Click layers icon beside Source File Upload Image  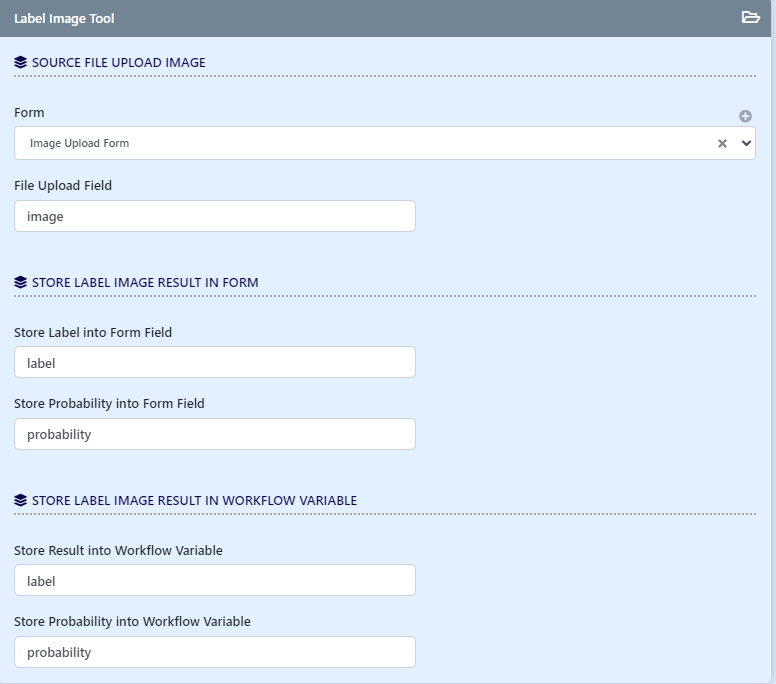(x=21, y=62)
